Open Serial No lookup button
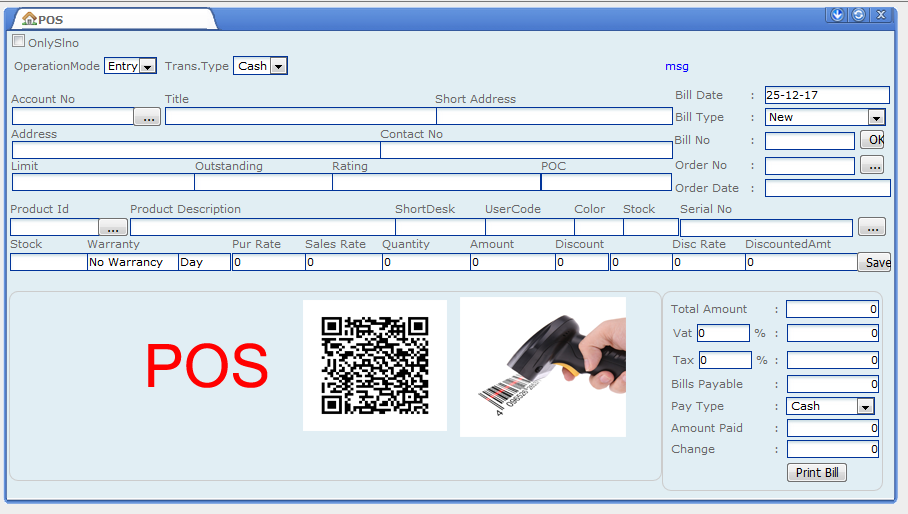The image size is (908, 514). click(x=872, y=226)
